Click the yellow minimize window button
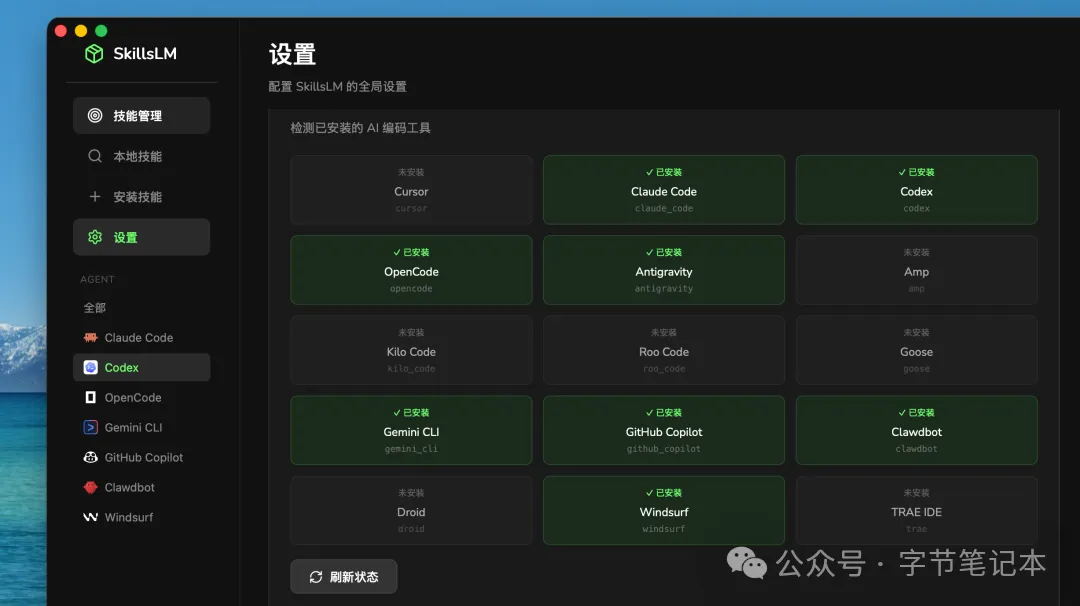 click(81, 31)
